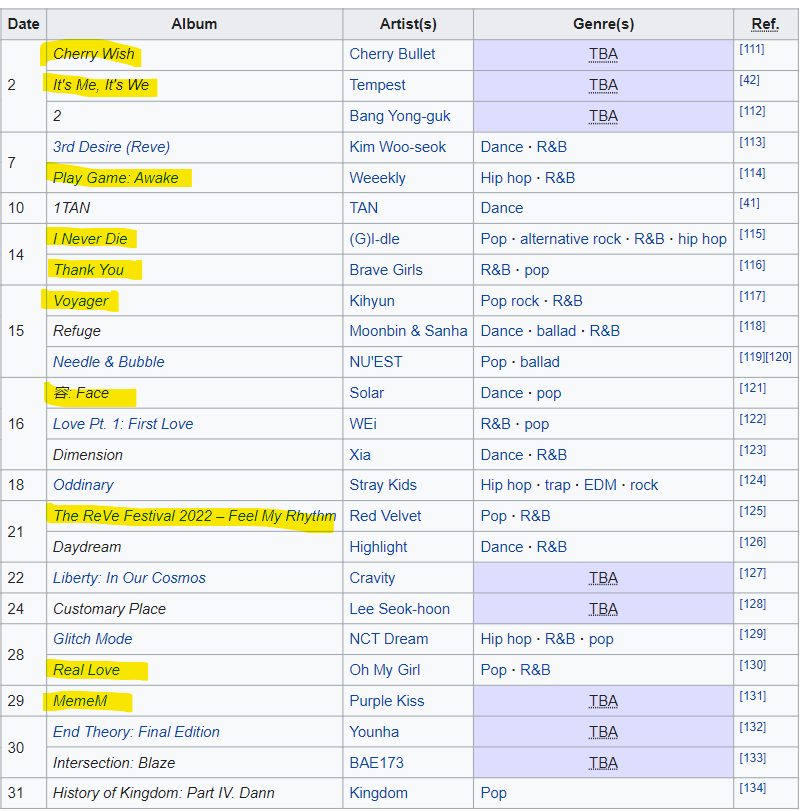This screenshot has width=801, height=811.
Task: Open the EDM genre link
Action: coord(600,486)
